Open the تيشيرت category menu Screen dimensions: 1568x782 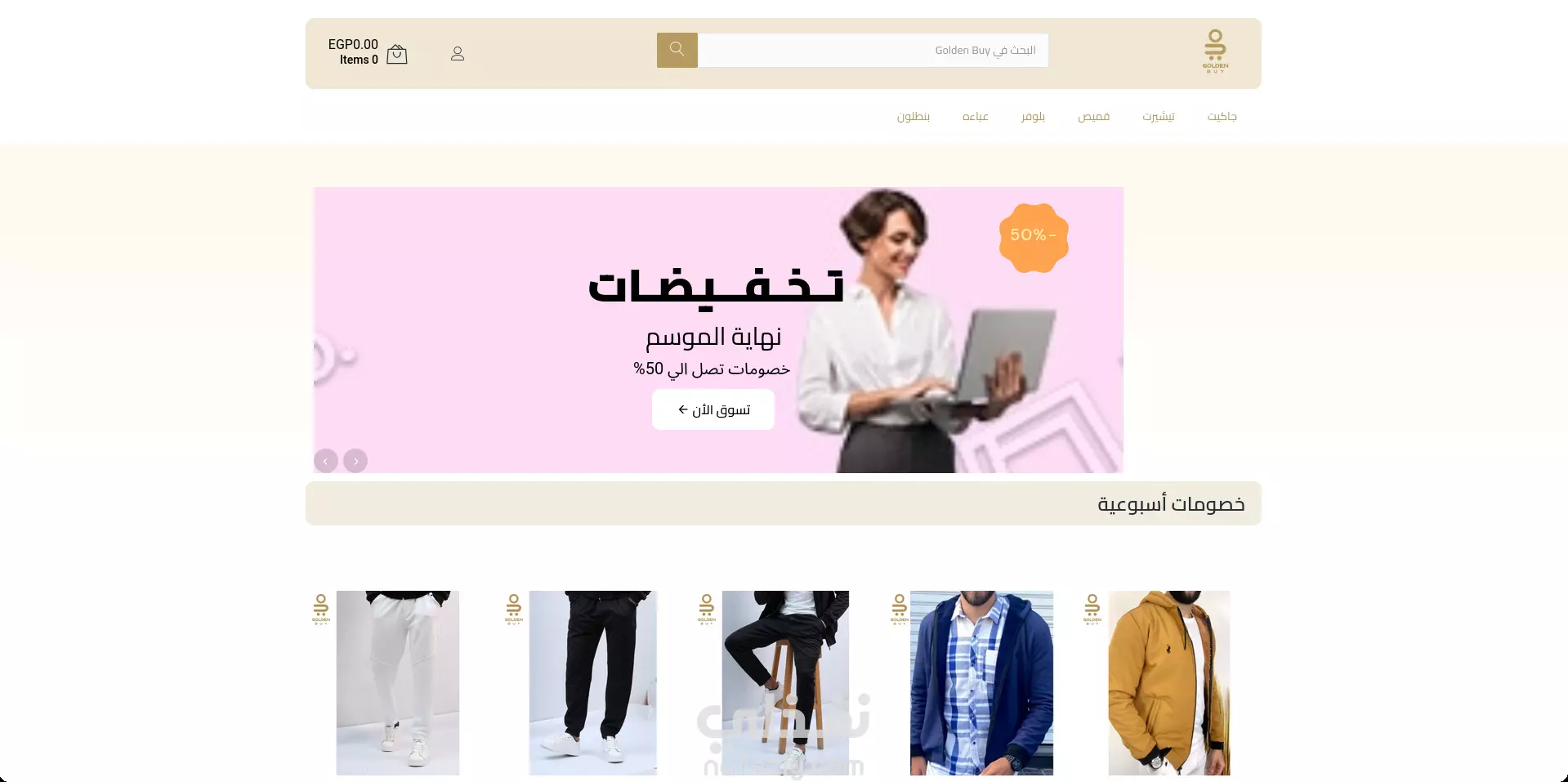[x=1159, y=117]
